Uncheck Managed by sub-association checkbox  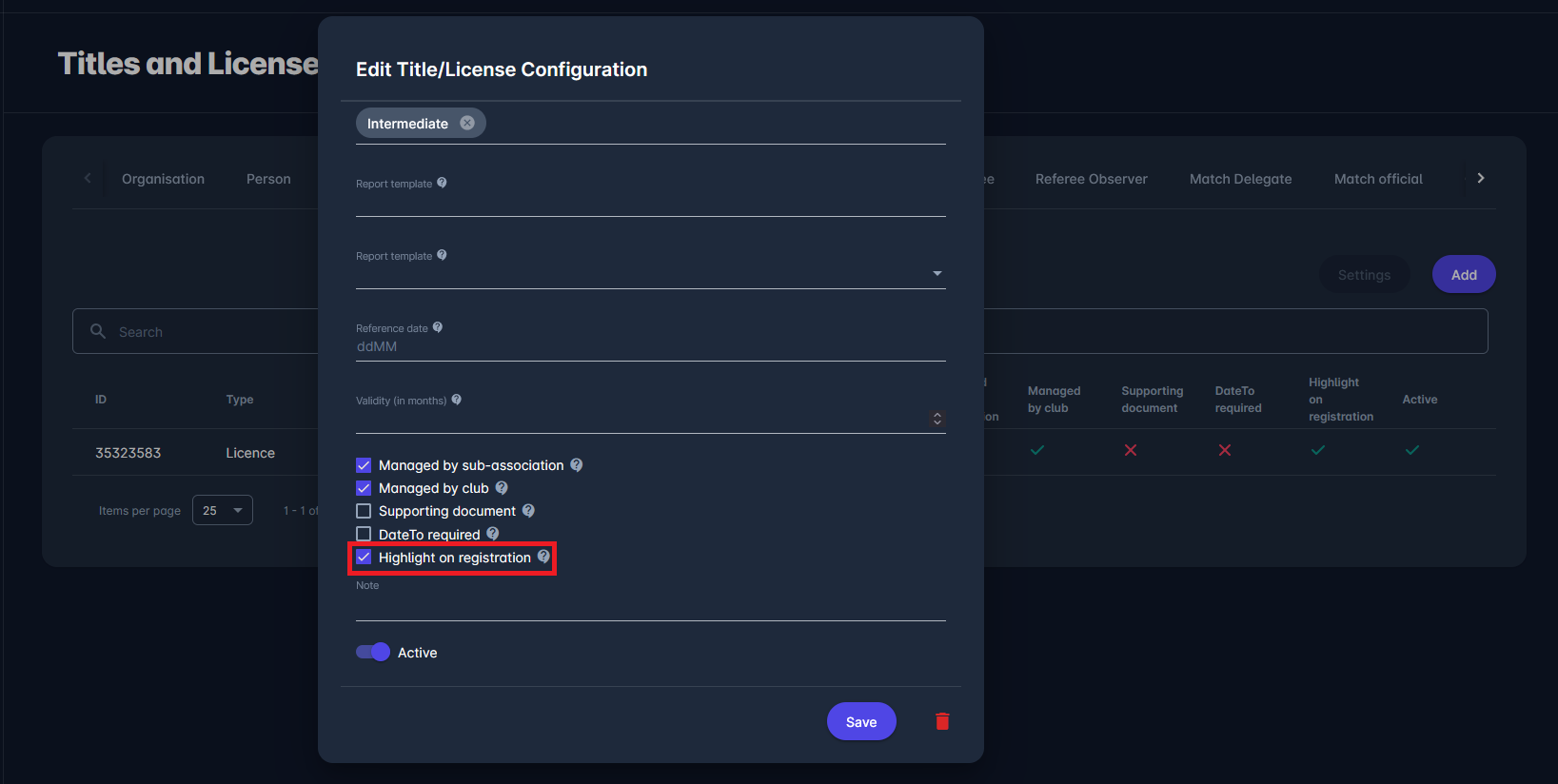point(364,465)
